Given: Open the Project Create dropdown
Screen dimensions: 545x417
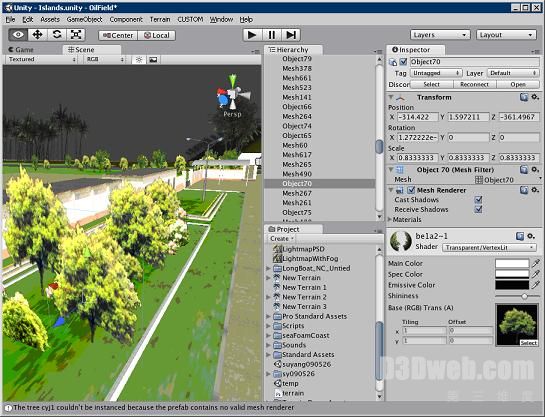Looking at the screenshot, I should click(282, 238).
